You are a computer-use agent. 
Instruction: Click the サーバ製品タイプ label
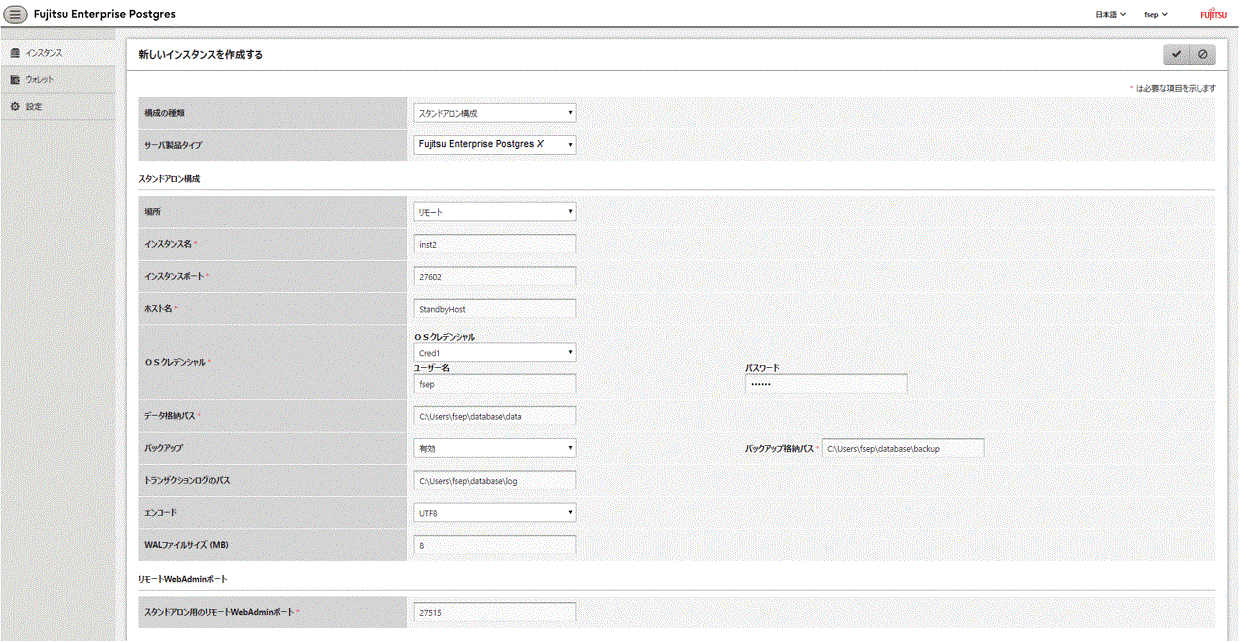click(x=172, y=145)
